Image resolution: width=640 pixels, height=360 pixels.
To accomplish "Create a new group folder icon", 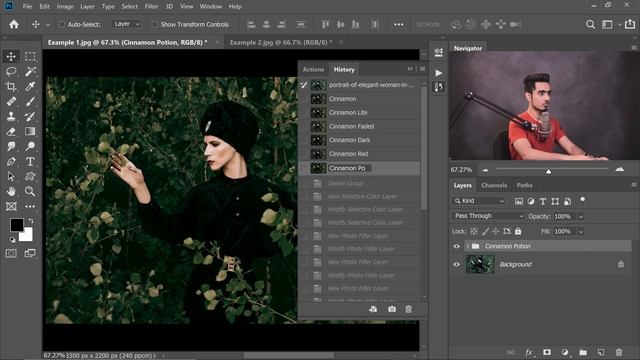I will 583,352.
